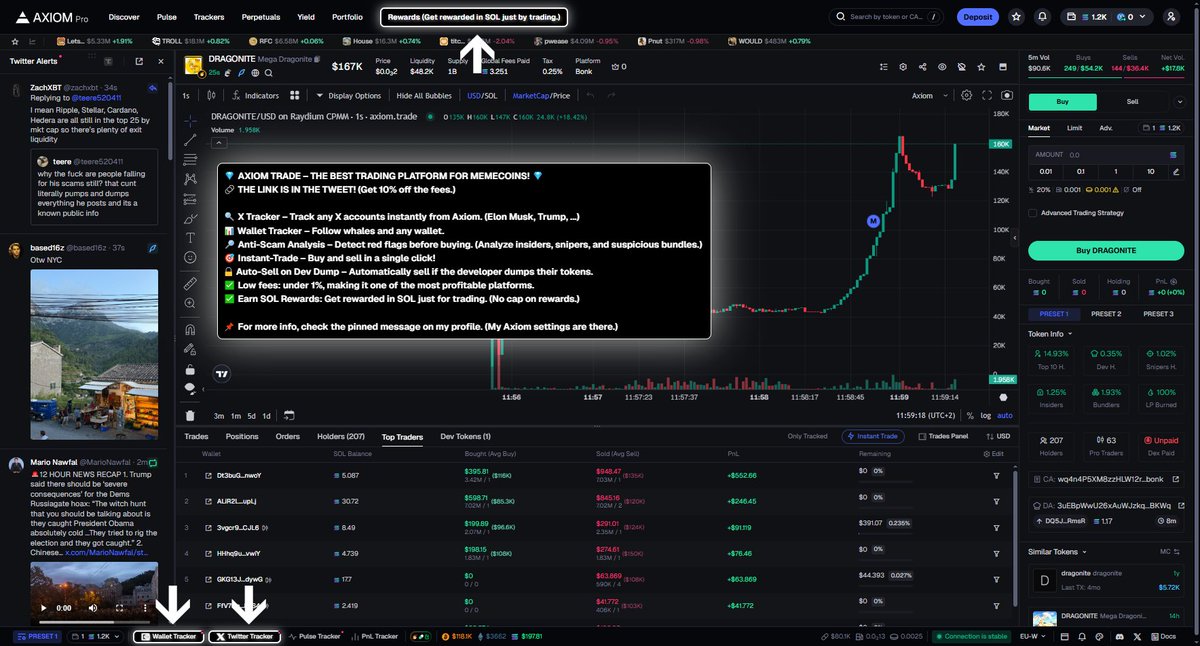
Task: Open the chart layout grid icon
Action: point(294,96)
